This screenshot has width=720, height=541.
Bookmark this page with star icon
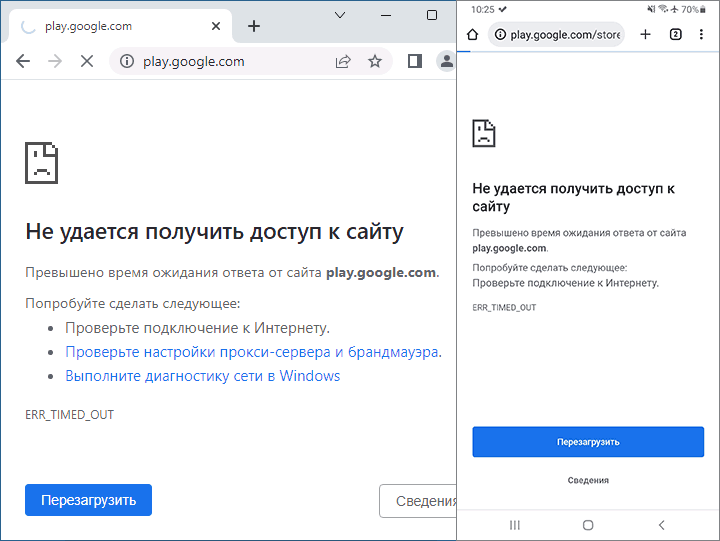point(375,61)
